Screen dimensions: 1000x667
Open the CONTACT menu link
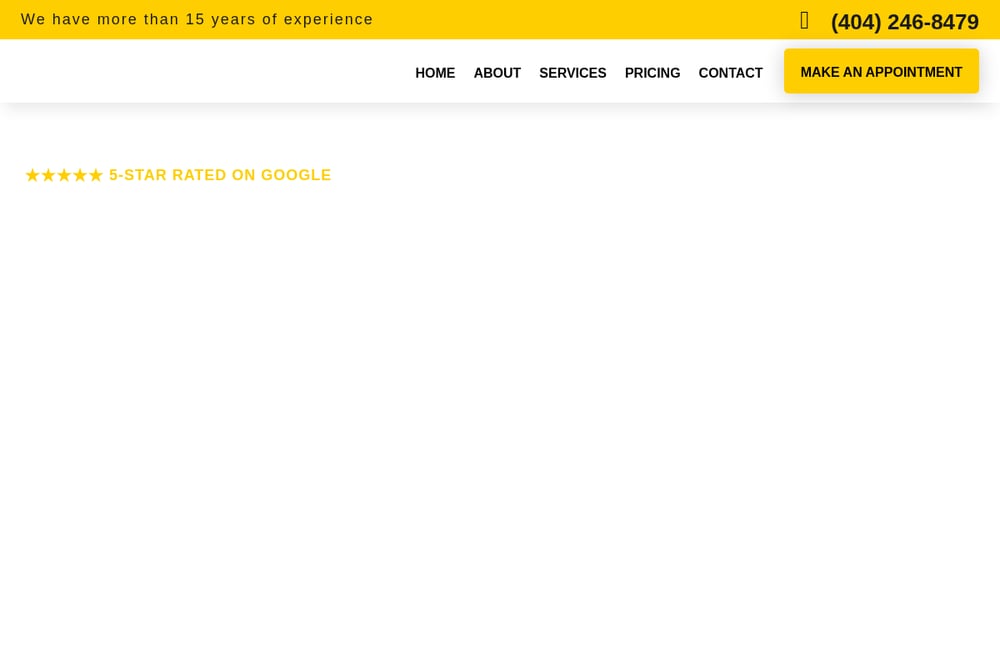(730, 73)
